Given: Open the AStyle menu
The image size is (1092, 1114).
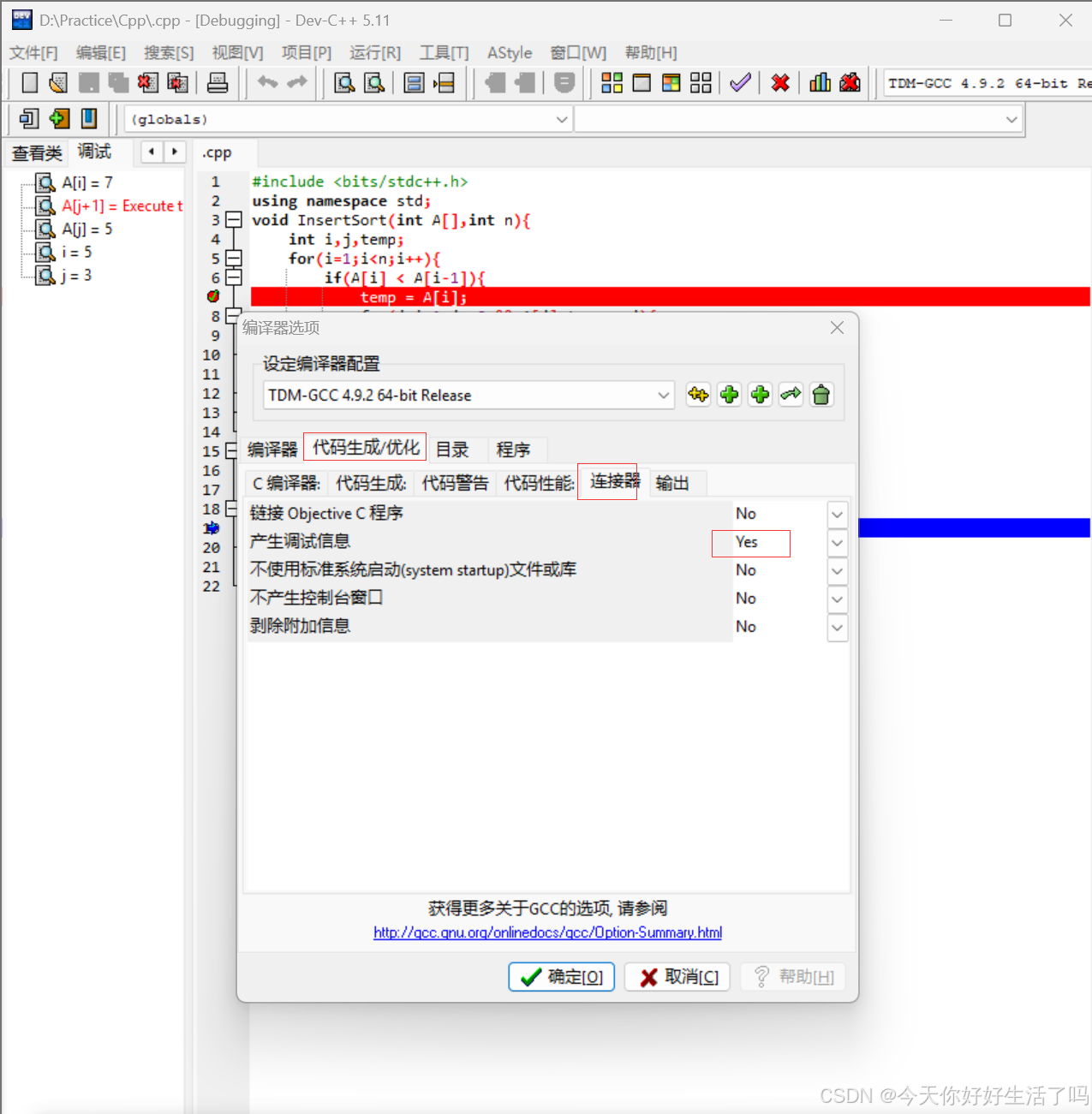Looking at the screenshot, I should [510, 53].
